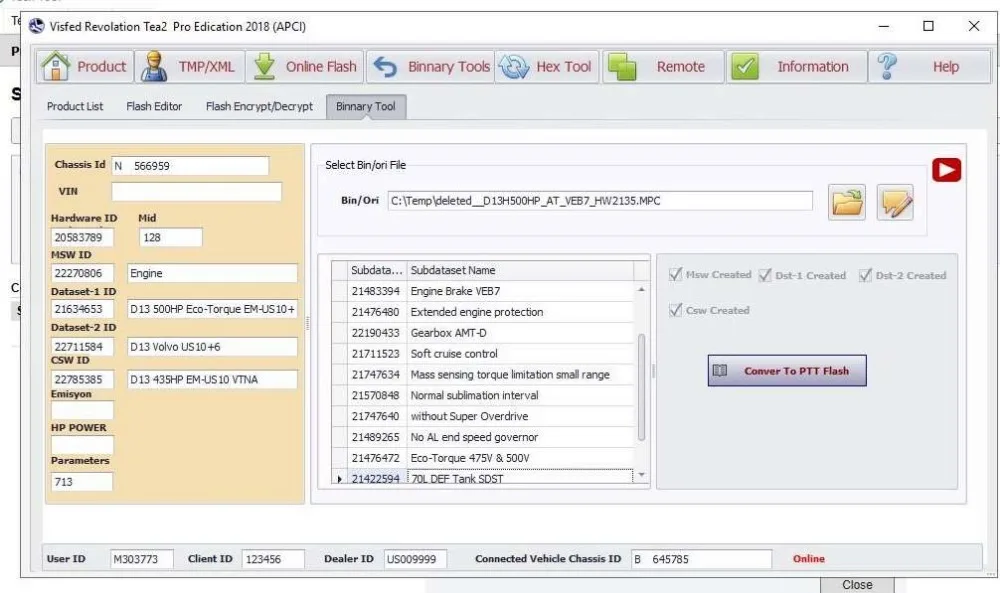1000x593 pixels.
Task: Open the Hex Tool toolbar section
Action: click(x=547, y=66)
